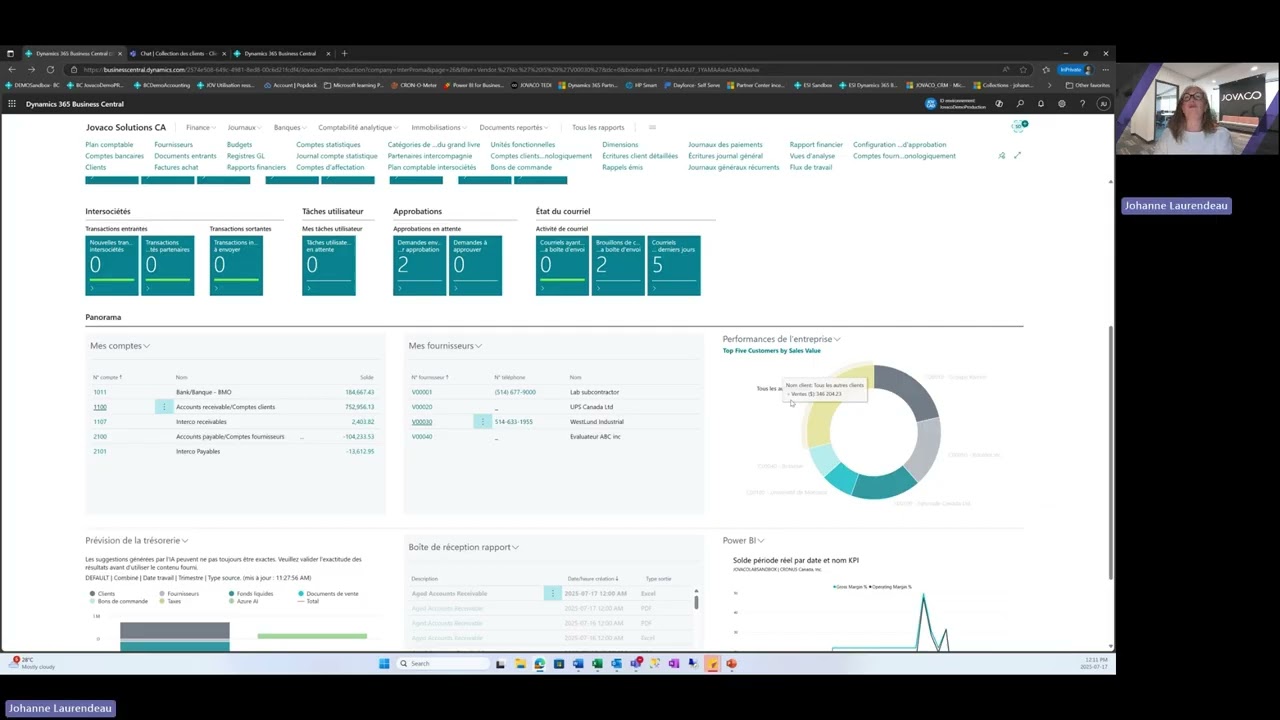Open PowerPoint from the taskbar
The width and height of the screenshot is (1280, 720).
click(731, 663)
